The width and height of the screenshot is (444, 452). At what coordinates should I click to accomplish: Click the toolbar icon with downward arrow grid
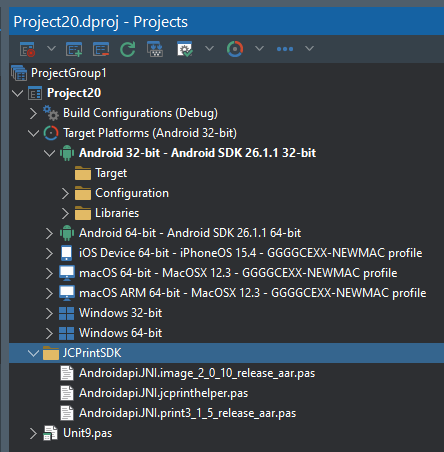(x=155, y=49)
